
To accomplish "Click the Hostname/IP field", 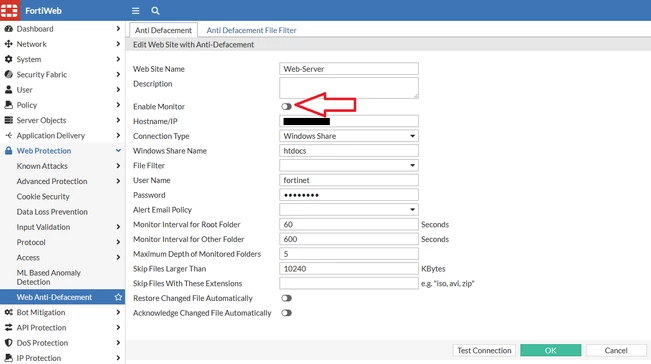I will [x=349, y=121].
